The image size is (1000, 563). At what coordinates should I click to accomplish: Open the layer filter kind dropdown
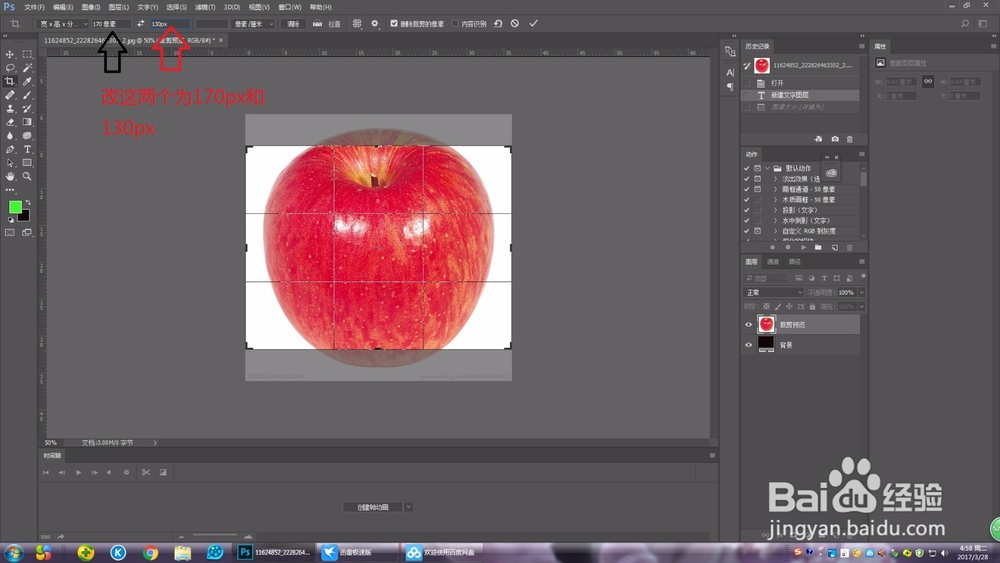[765, 278]
